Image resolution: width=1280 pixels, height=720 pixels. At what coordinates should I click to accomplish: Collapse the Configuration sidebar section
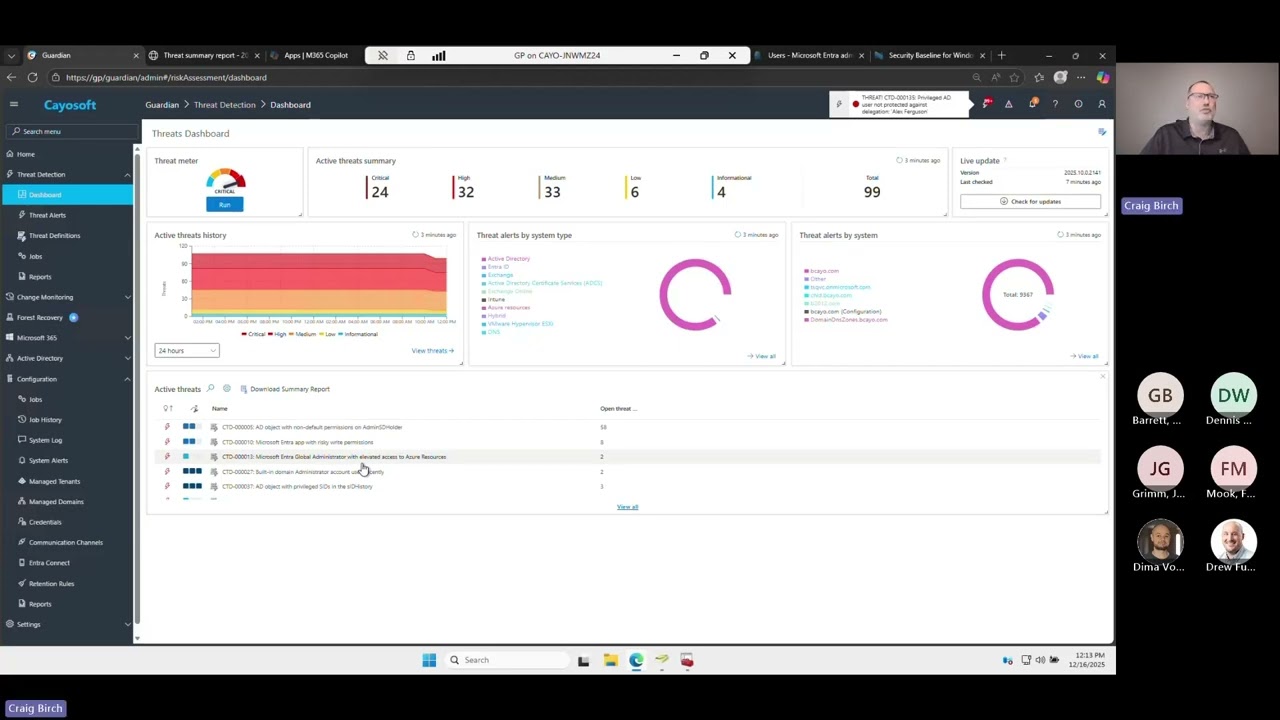tap(127, 379)
